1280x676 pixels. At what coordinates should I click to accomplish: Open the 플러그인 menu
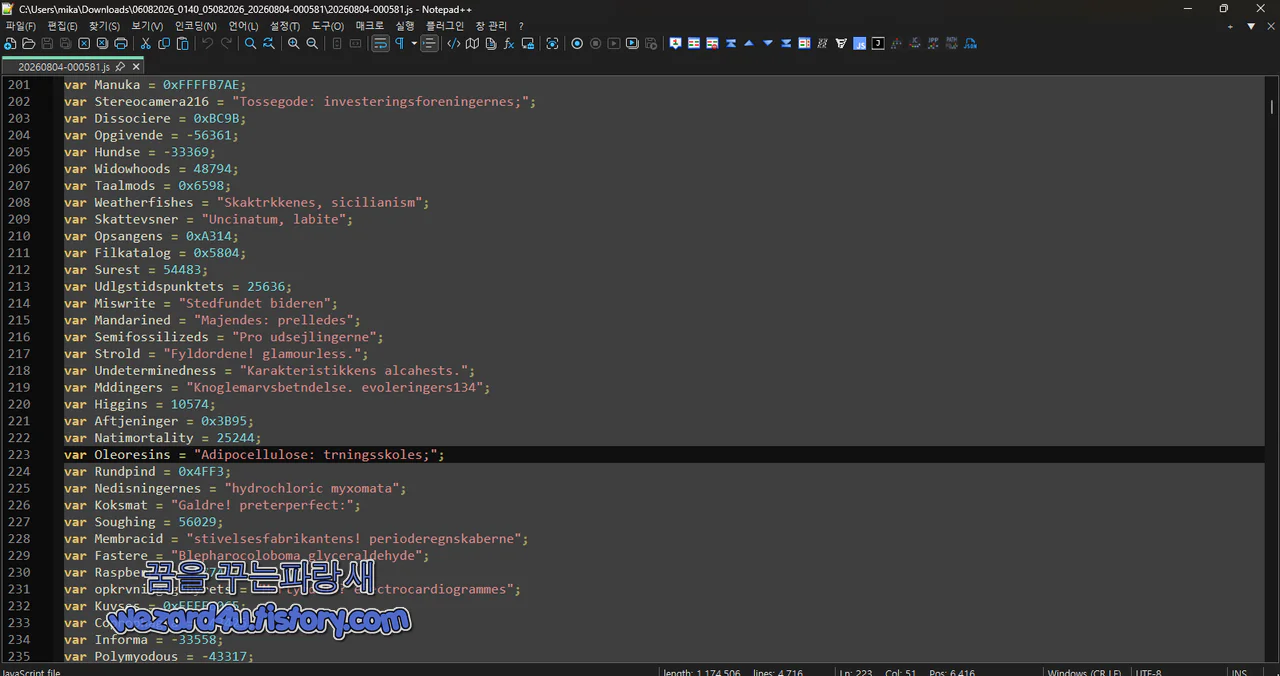445,26
